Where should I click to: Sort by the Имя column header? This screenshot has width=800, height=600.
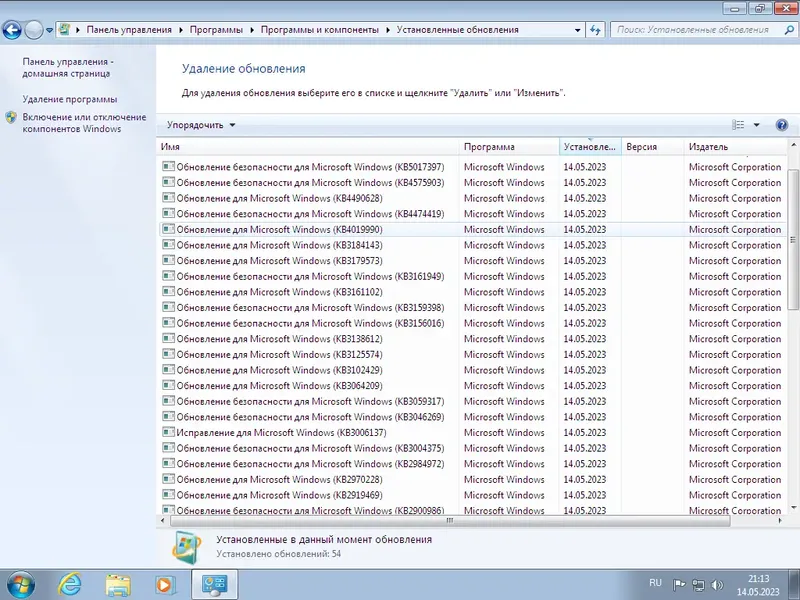pyautogui.click(x=308, y=147)
